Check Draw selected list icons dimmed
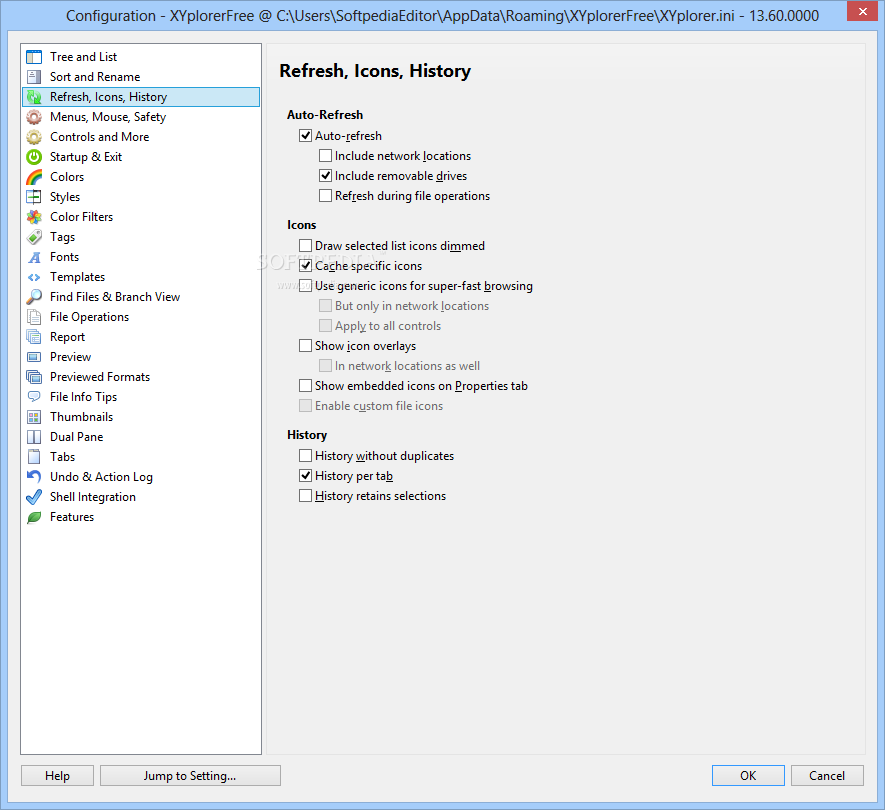 (305, 246)
